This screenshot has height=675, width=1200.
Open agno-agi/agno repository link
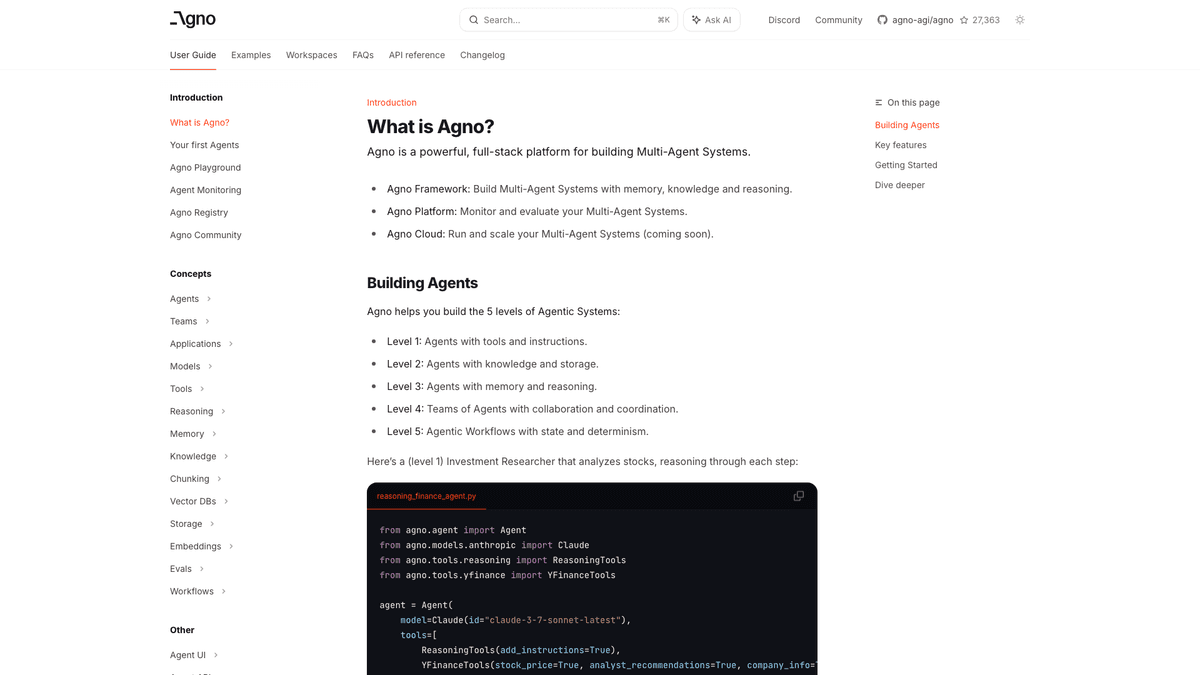coord(923,20)
